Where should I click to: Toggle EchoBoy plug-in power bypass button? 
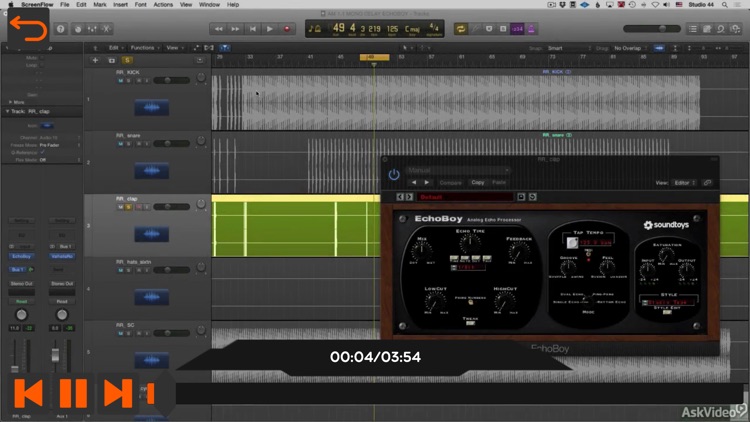(x=394, y=175)
